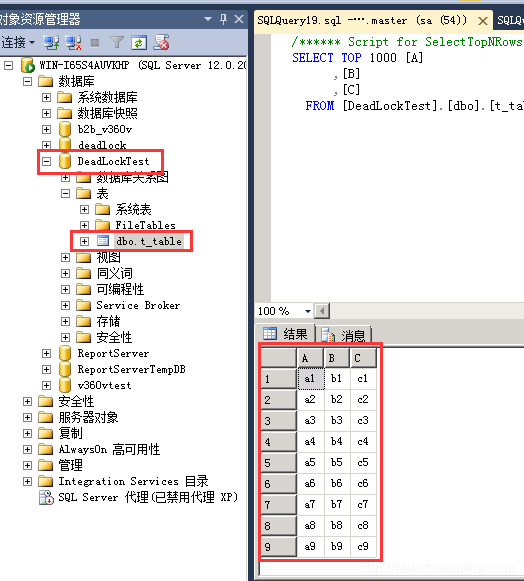This screenshot has width=524, height=581.
Task: Open the 连接 dropdown in Object Explorer
Action: 18,43
